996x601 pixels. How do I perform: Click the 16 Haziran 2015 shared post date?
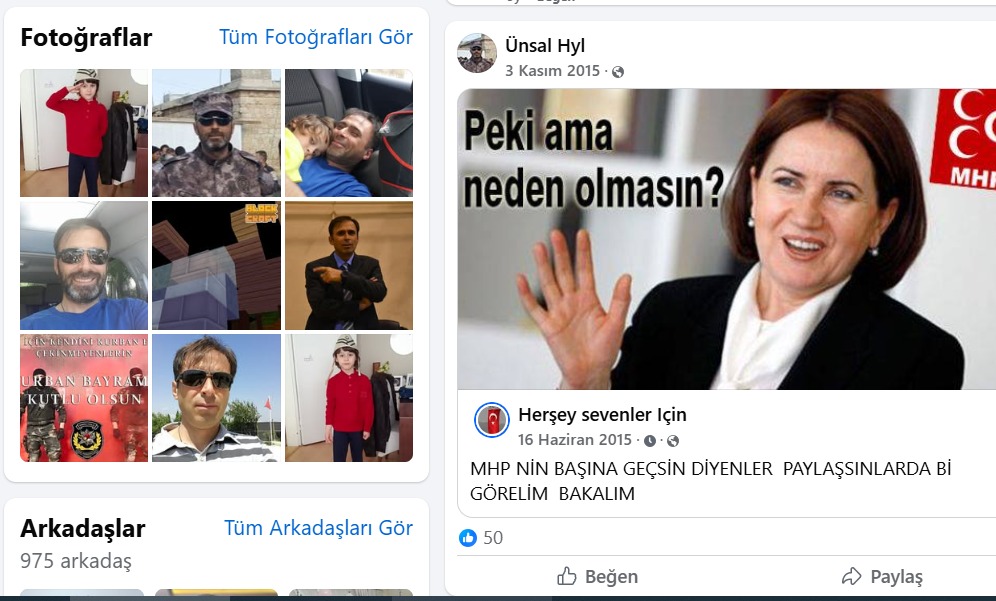point(575,440)
